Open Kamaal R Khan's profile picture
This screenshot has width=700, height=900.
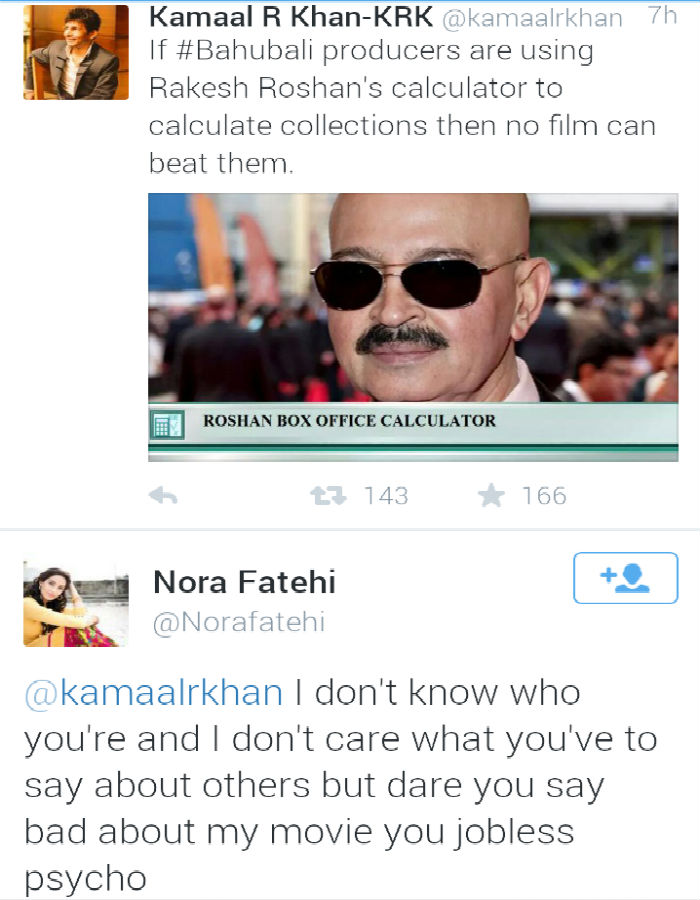pos(76,52)
